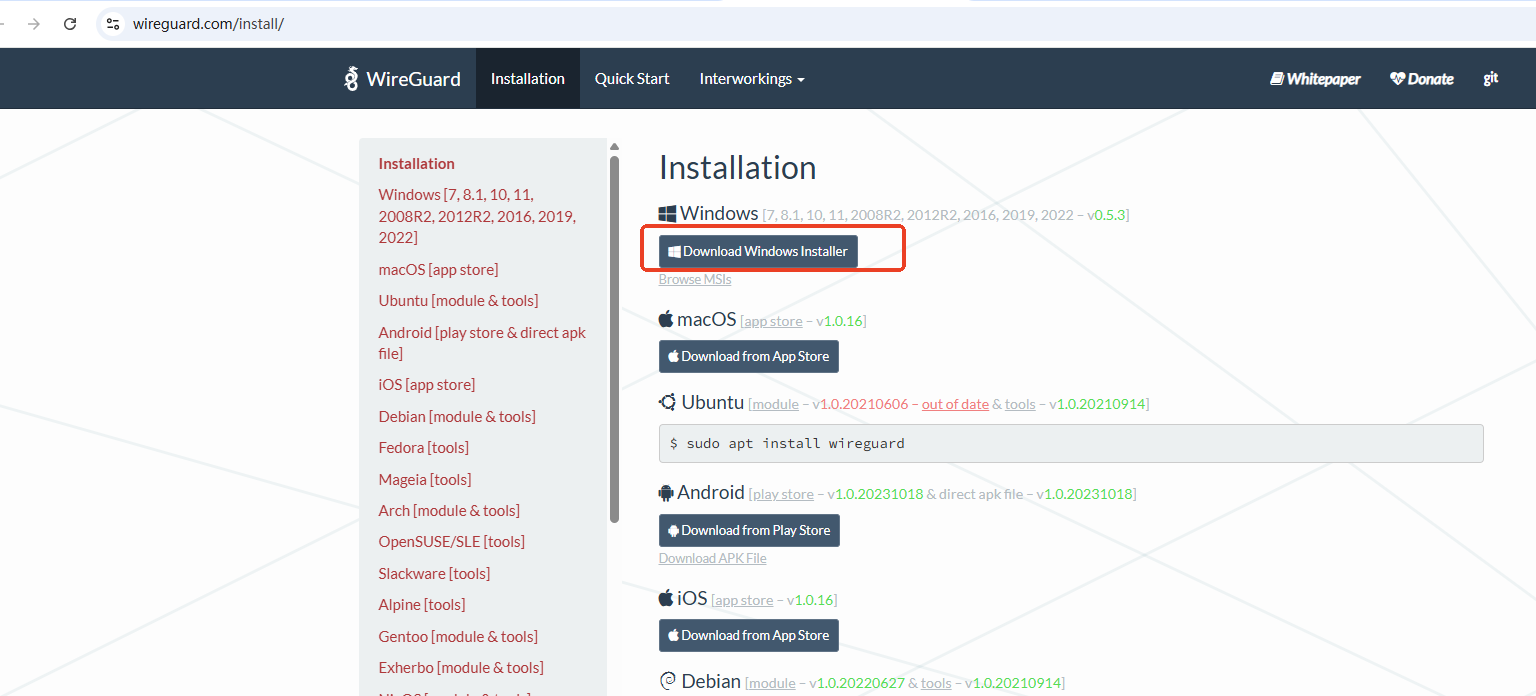Click the v0.5.3 Windows version text
This screenshot has height=696, width=1536.
tap(1107, 216)
